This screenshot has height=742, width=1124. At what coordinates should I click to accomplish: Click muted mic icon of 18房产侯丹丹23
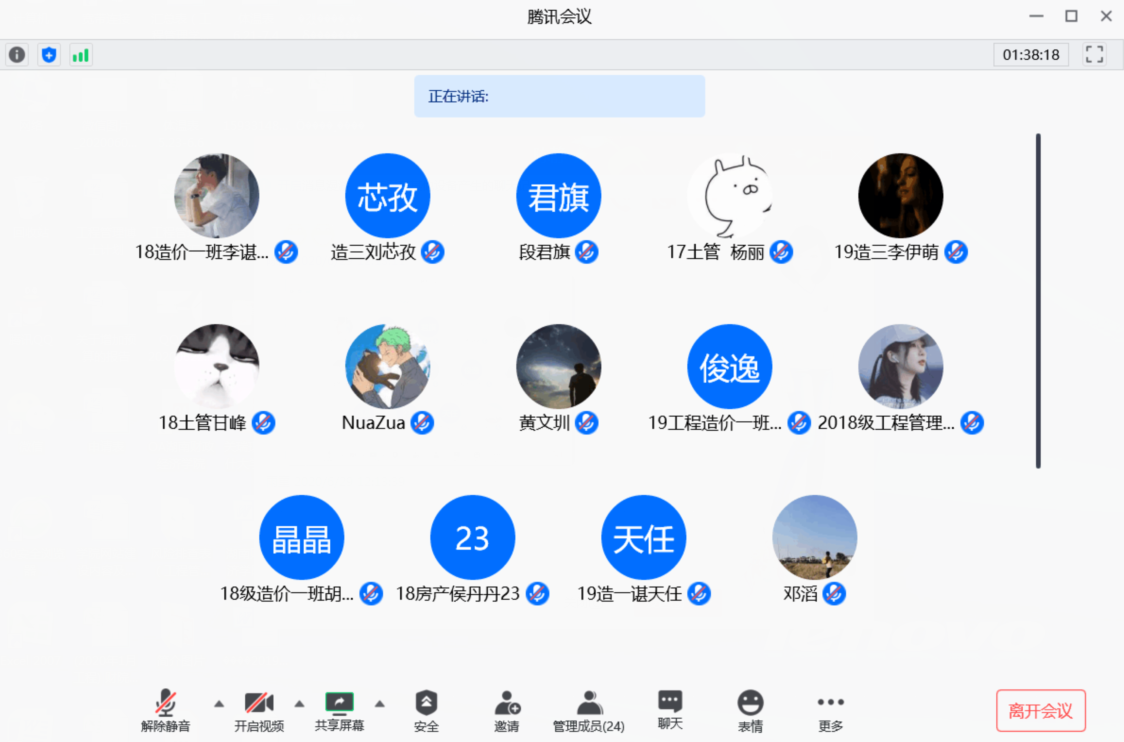[537, 593]
